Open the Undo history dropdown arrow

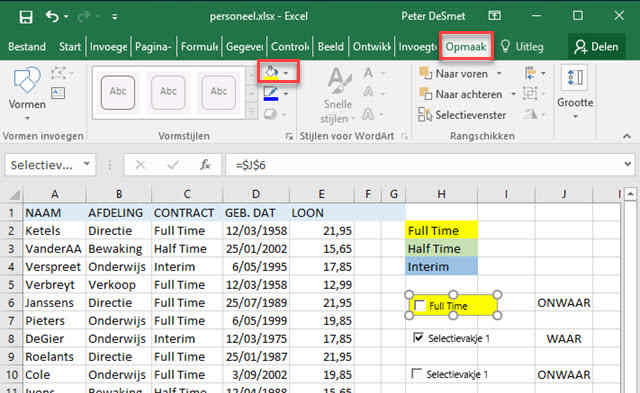pyautogui.click(x=66, y=17)
